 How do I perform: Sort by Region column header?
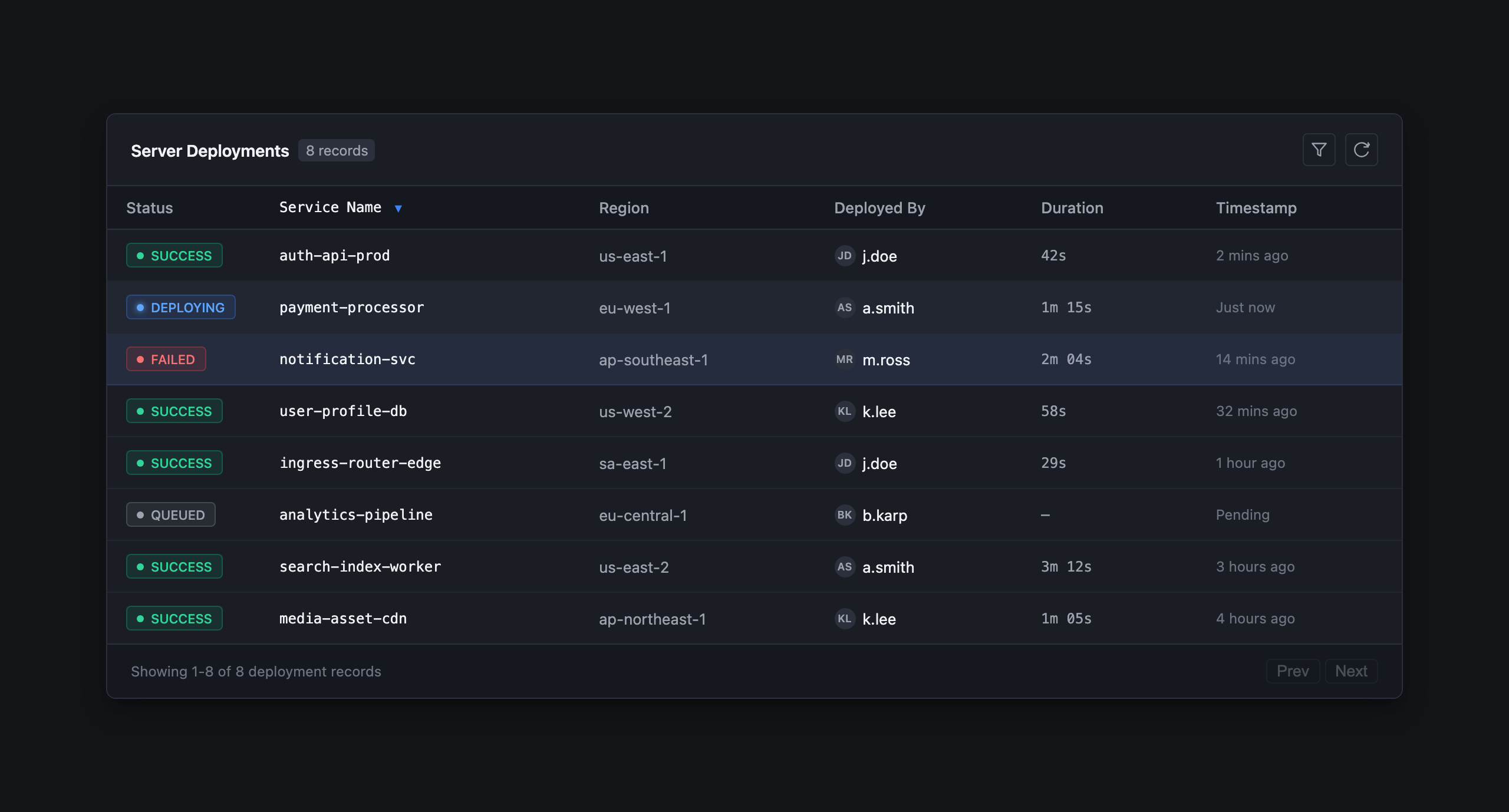pyautogui.click(x=624, y=208)
